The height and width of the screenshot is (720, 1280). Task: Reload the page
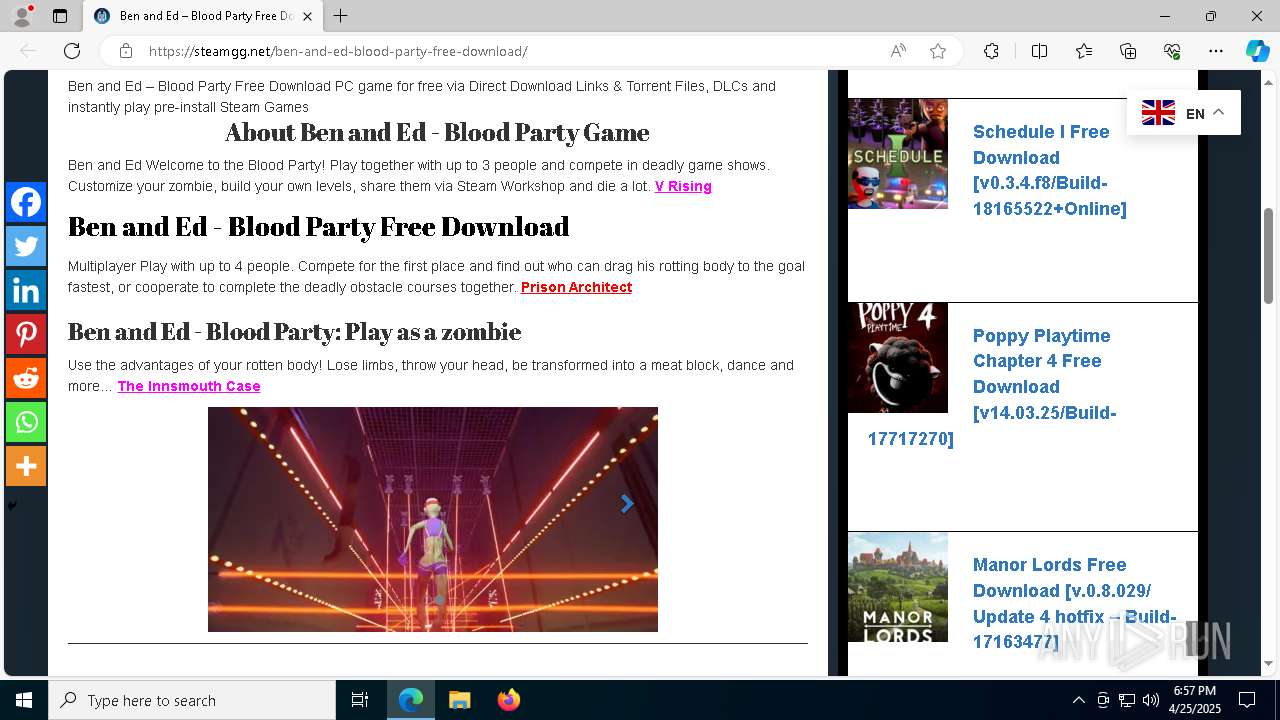[72, 51]
